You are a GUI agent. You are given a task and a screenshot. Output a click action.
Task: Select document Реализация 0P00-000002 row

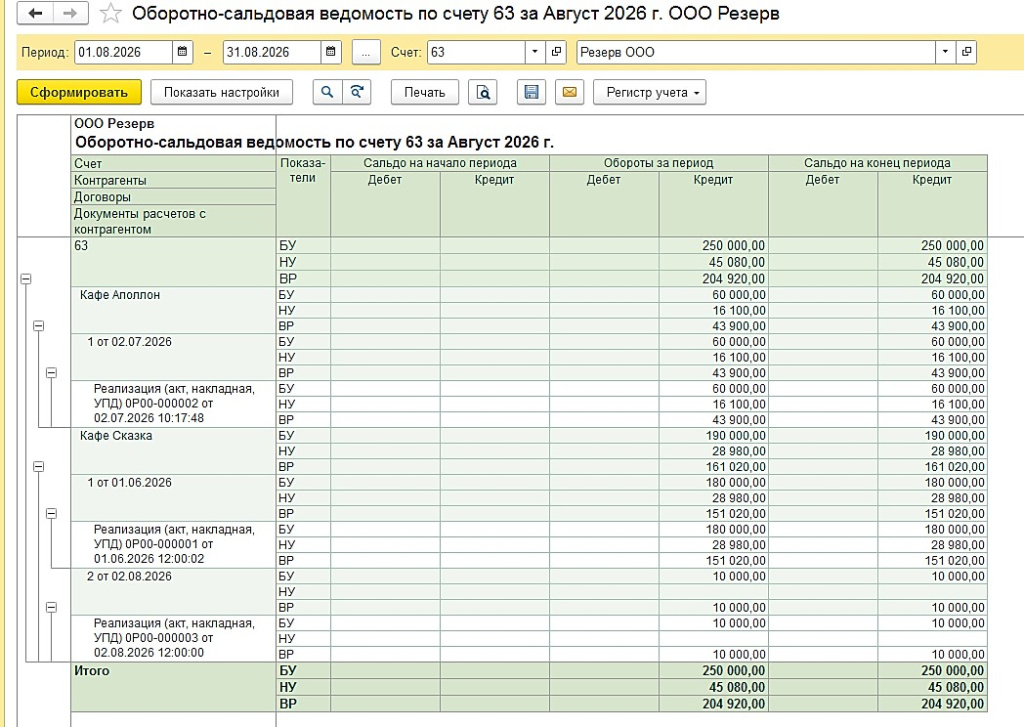[x=174, y=404]
